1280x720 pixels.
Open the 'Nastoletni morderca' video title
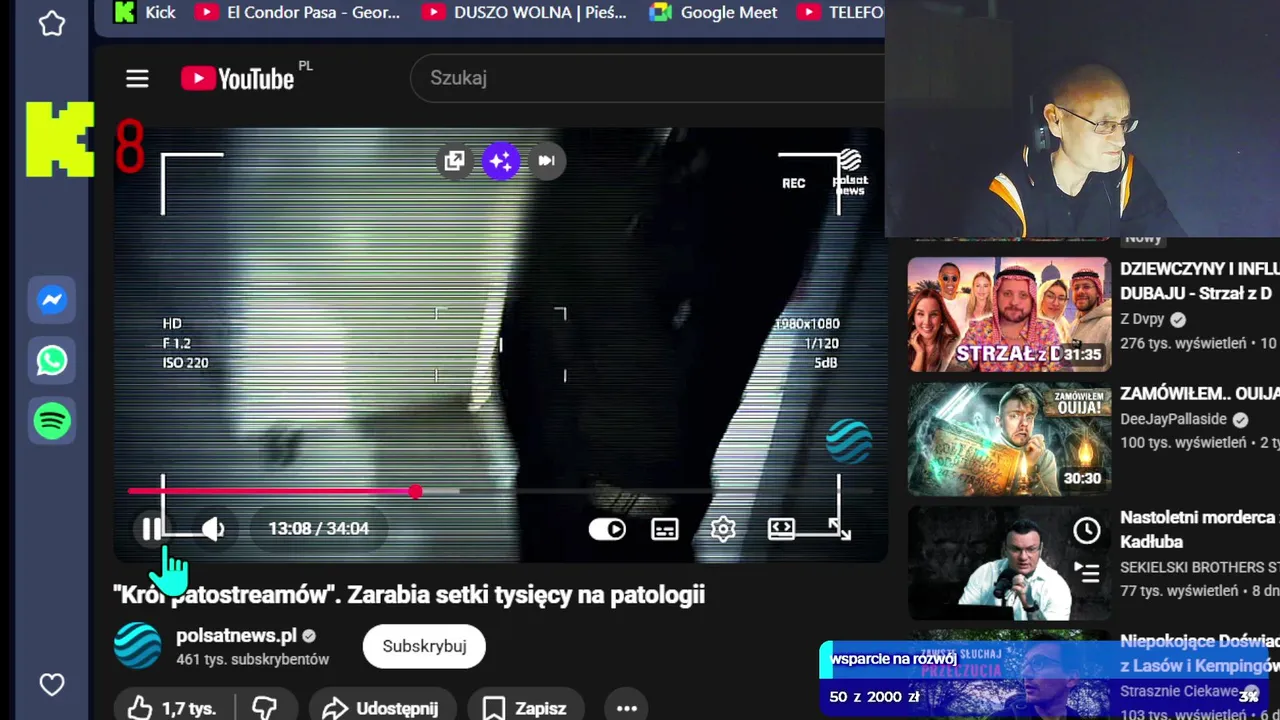pos(1200,530)
